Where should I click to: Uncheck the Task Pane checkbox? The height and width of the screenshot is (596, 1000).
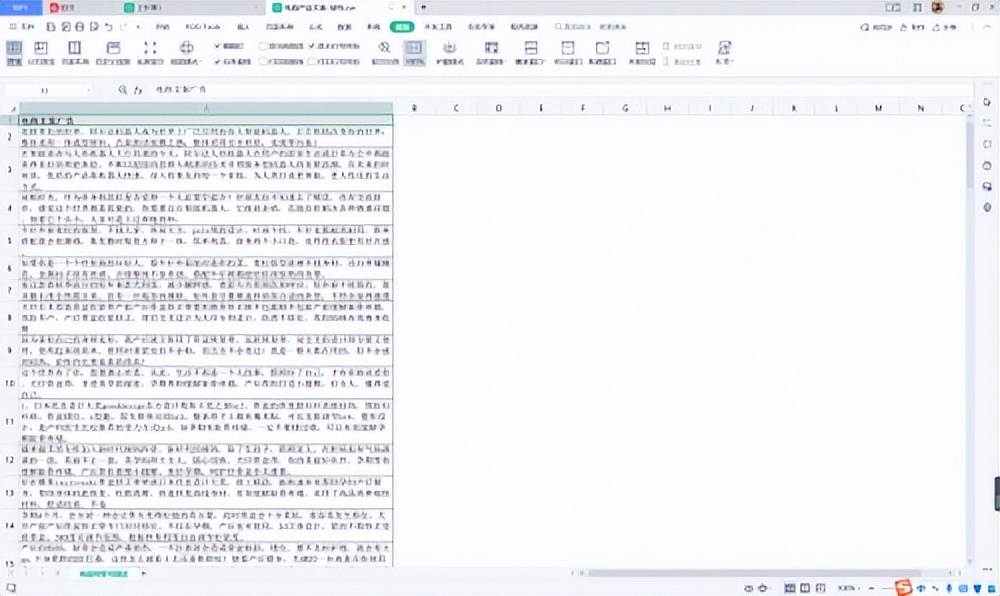217,61
